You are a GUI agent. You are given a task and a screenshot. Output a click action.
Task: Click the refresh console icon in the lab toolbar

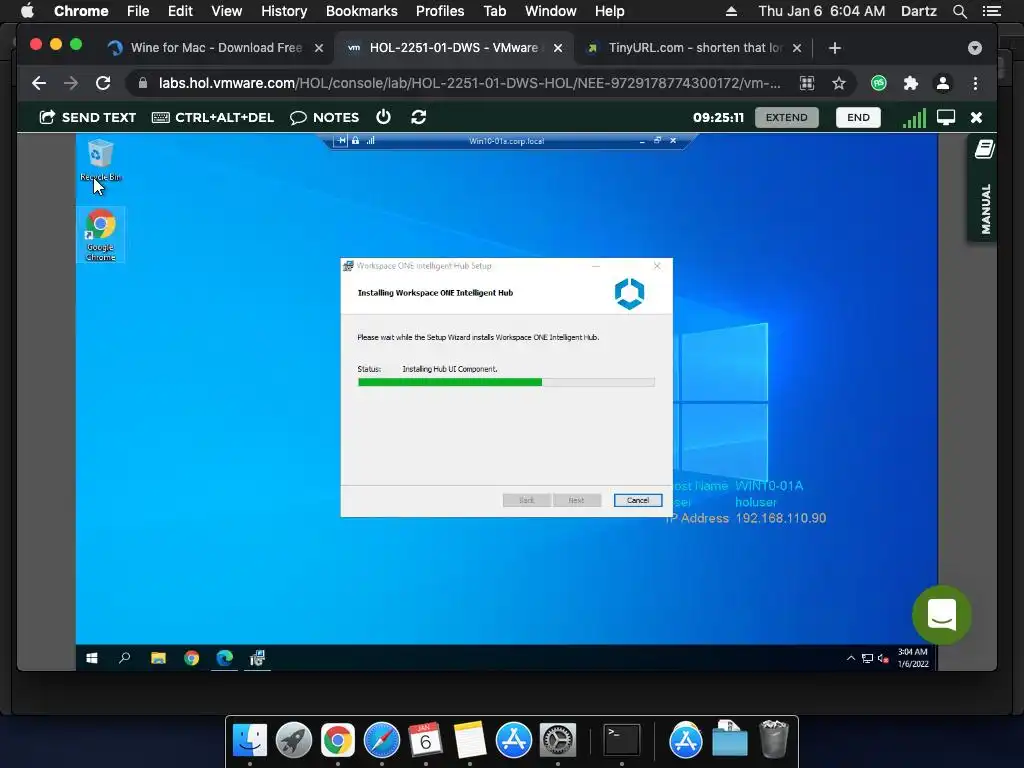(419, 117)
